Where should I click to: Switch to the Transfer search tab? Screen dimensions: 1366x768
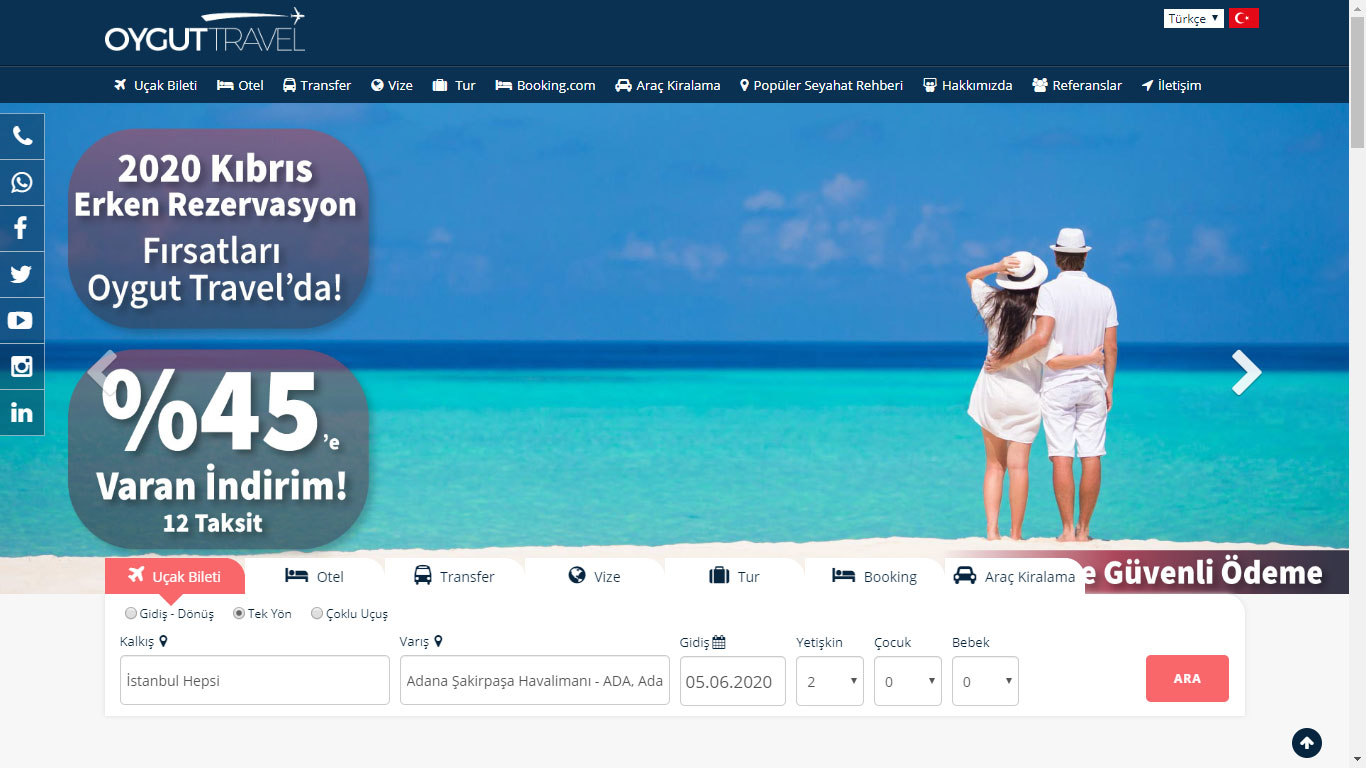click(x=455, y=576)
